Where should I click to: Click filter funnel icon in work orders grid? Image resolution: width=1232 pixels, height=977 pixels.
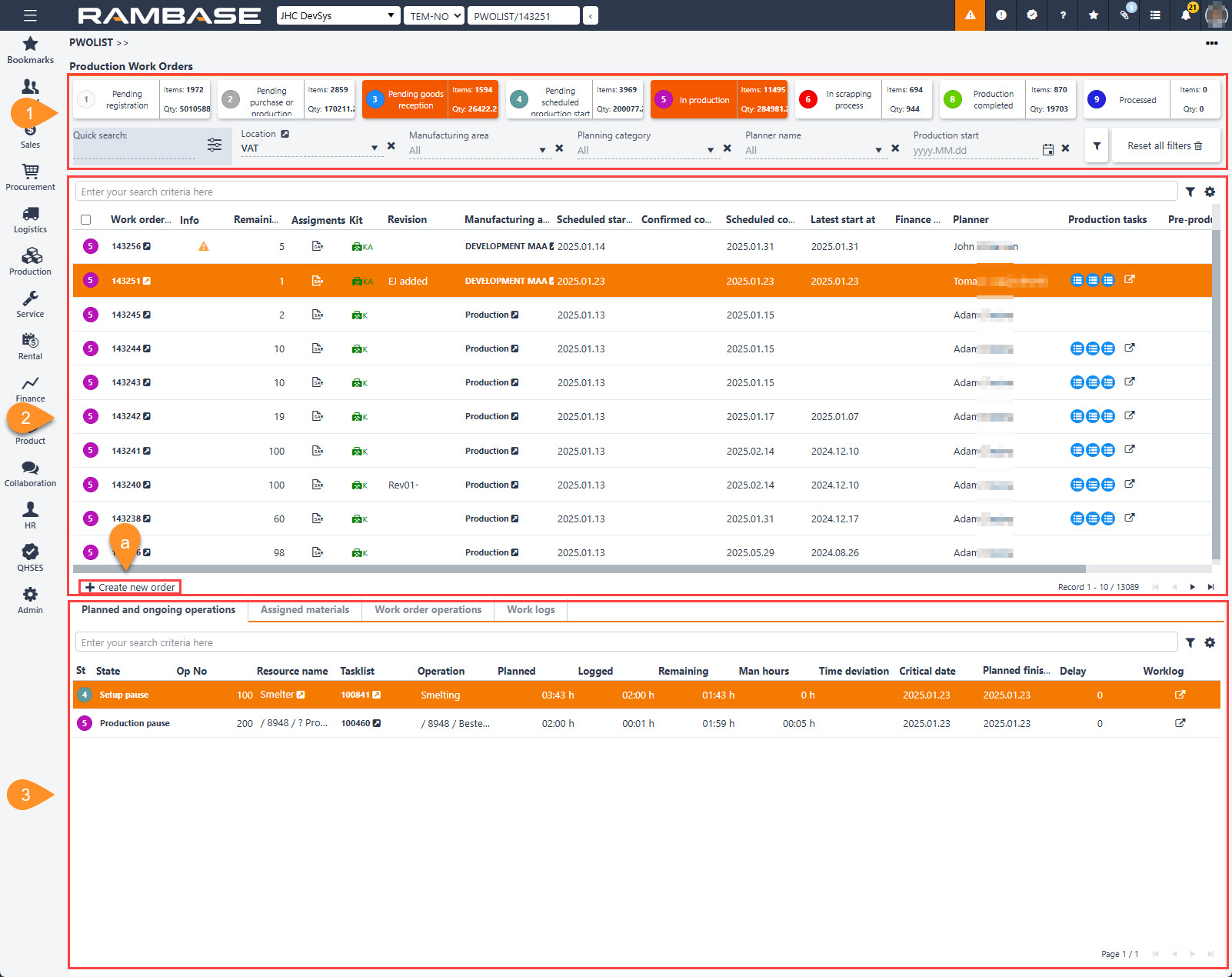coord(1190,192)
